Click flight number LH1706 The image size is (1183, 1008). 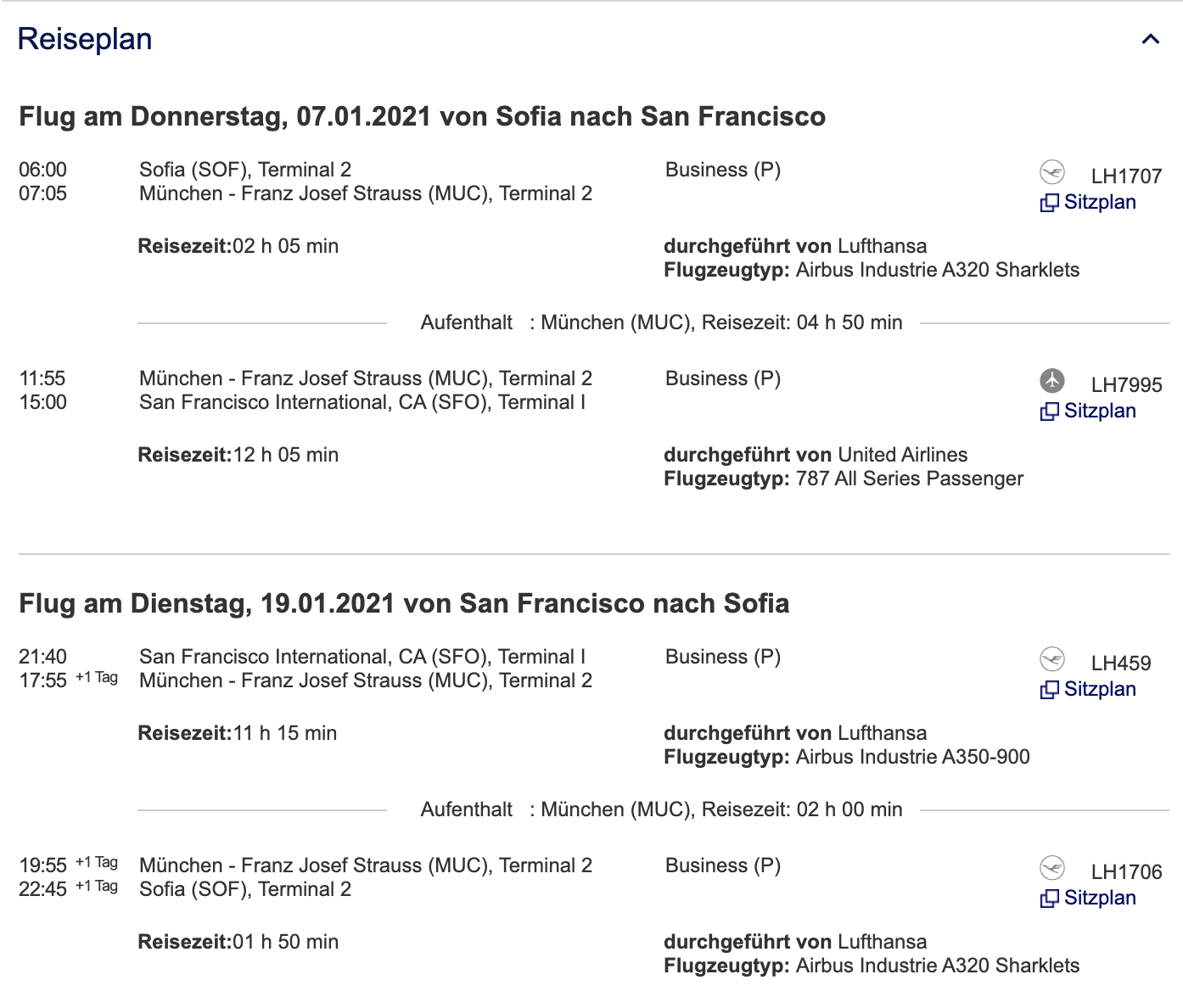tap(1126, 872)
